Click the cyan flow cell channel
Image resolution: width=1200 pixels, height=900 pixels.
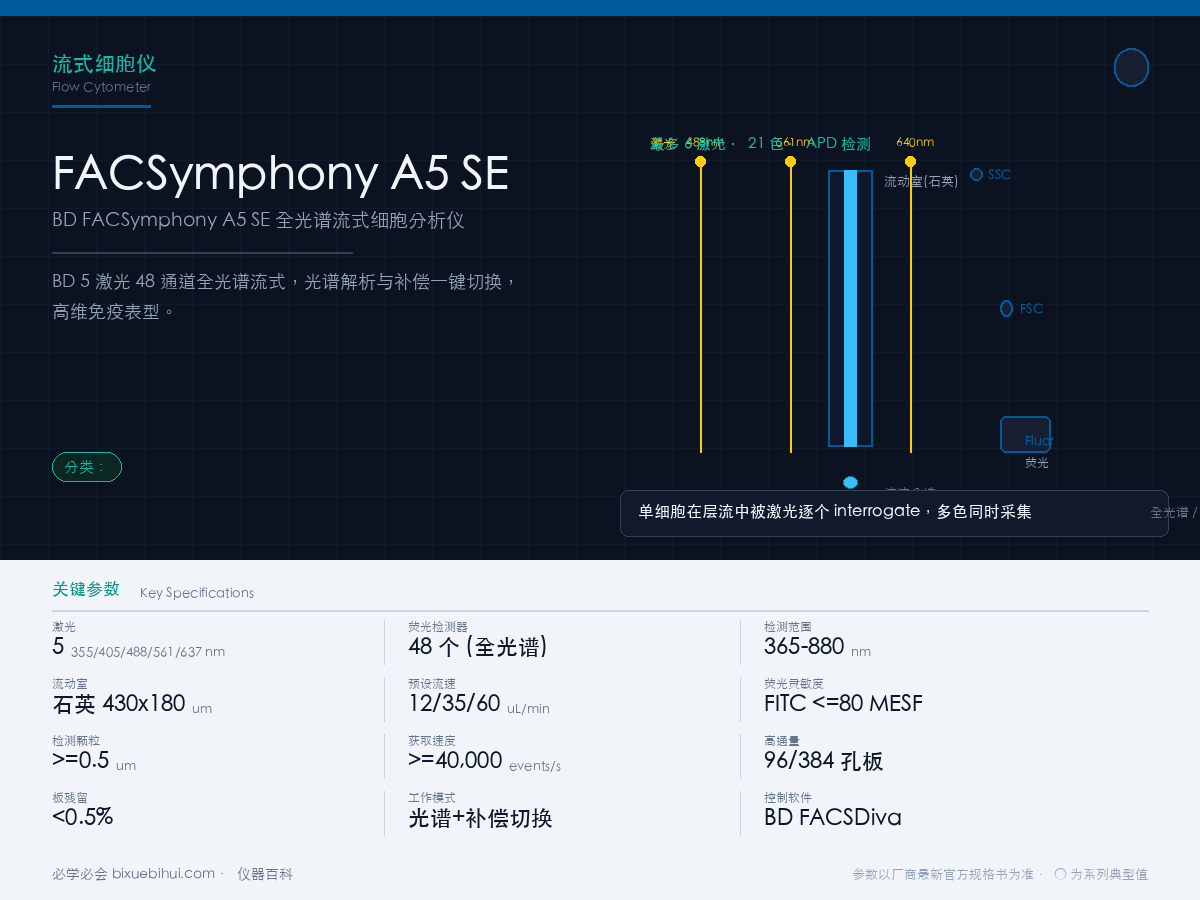click(850, 308)
